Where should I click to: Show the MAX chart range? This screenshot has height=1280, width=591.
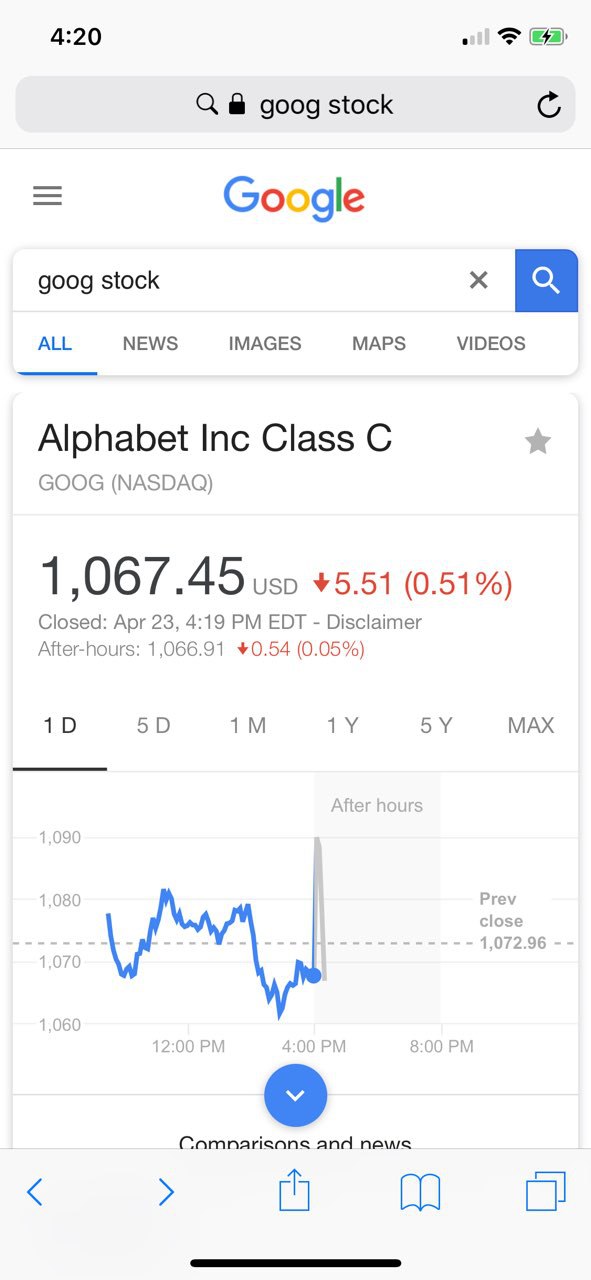click(x=531, y=726)
